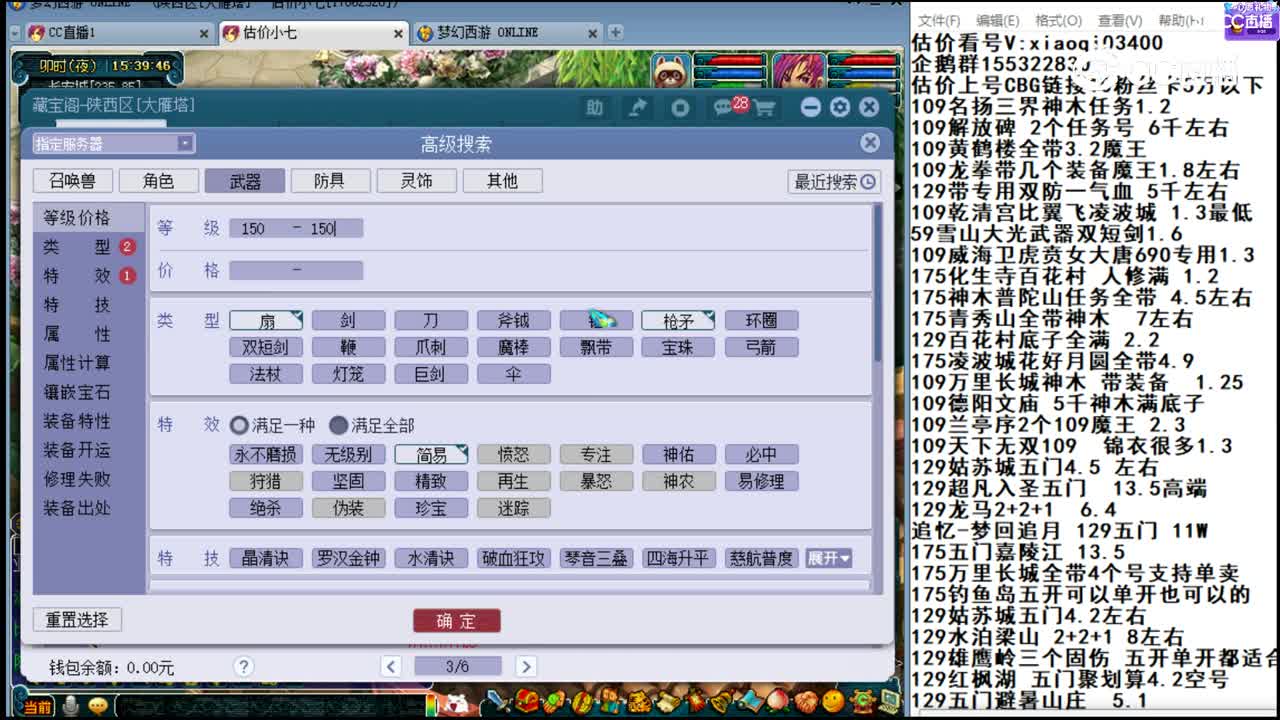Close the CC直播1 tab
Image resolution: width=1280 pixels, height=720 pixels.
pos(203,33)
